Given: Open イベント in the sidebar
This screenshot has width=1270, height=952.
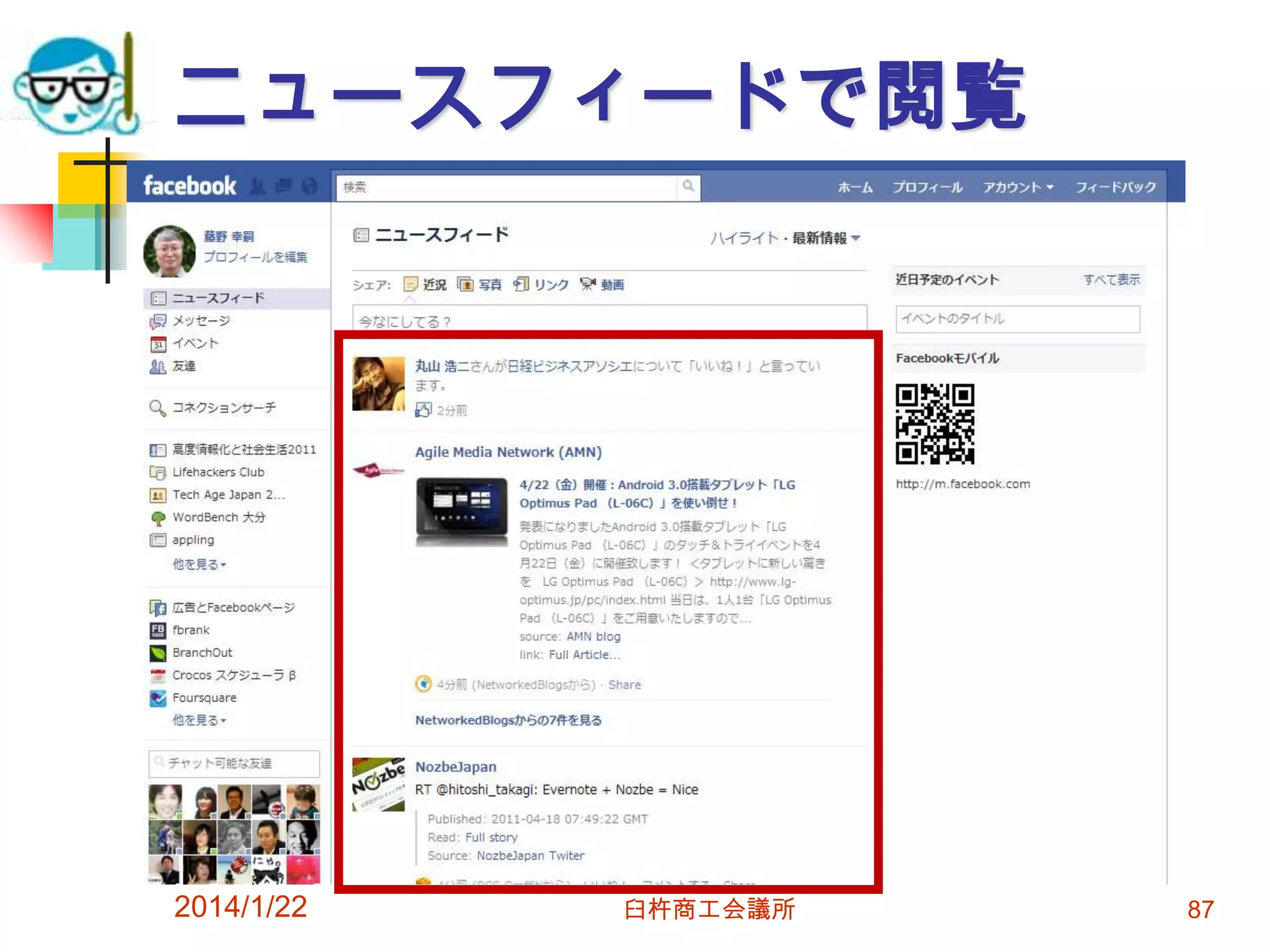Looking at the screenshot, I should (195, 343).
